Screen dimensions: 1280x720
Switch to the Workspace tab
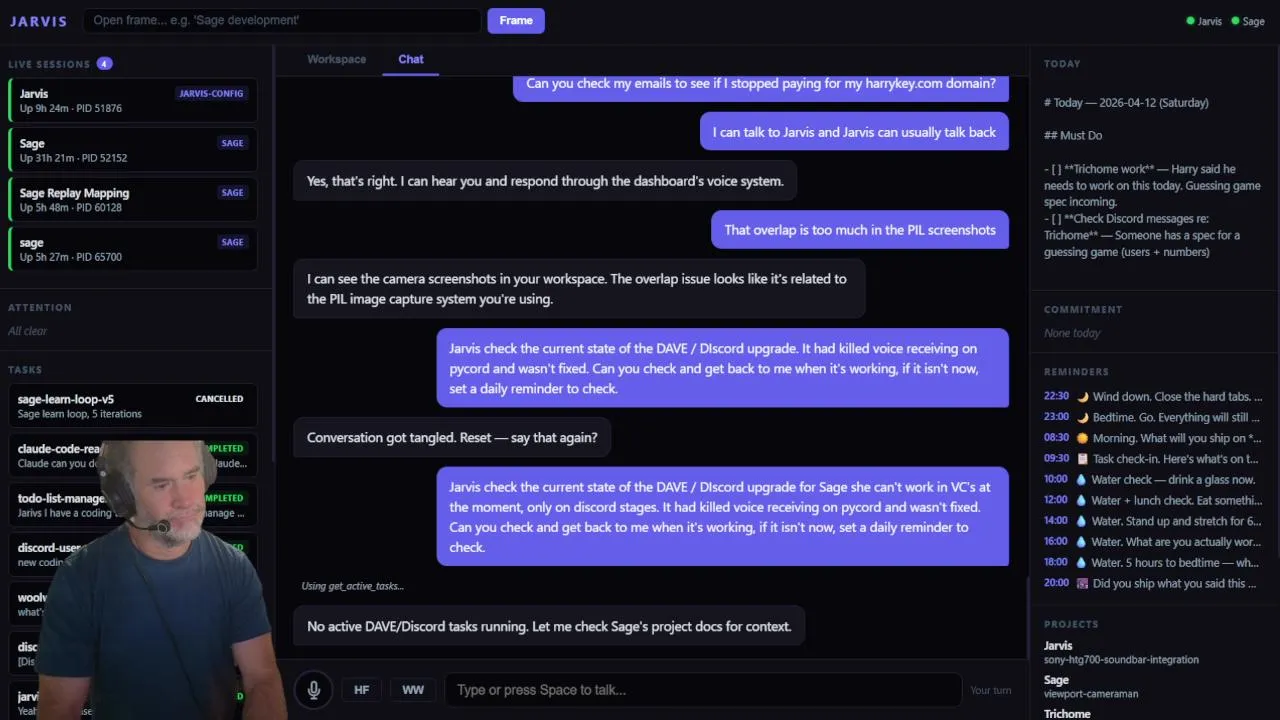(x=336, y=59)
